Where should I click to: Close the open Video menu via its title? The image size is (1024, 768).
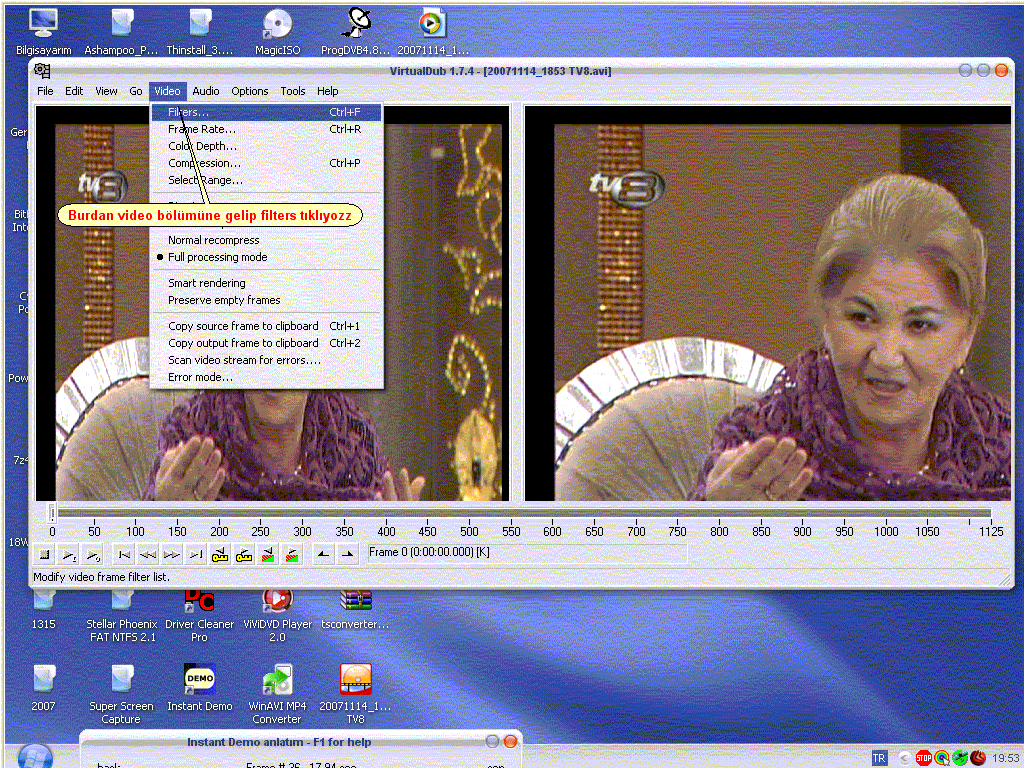[167, 91]
